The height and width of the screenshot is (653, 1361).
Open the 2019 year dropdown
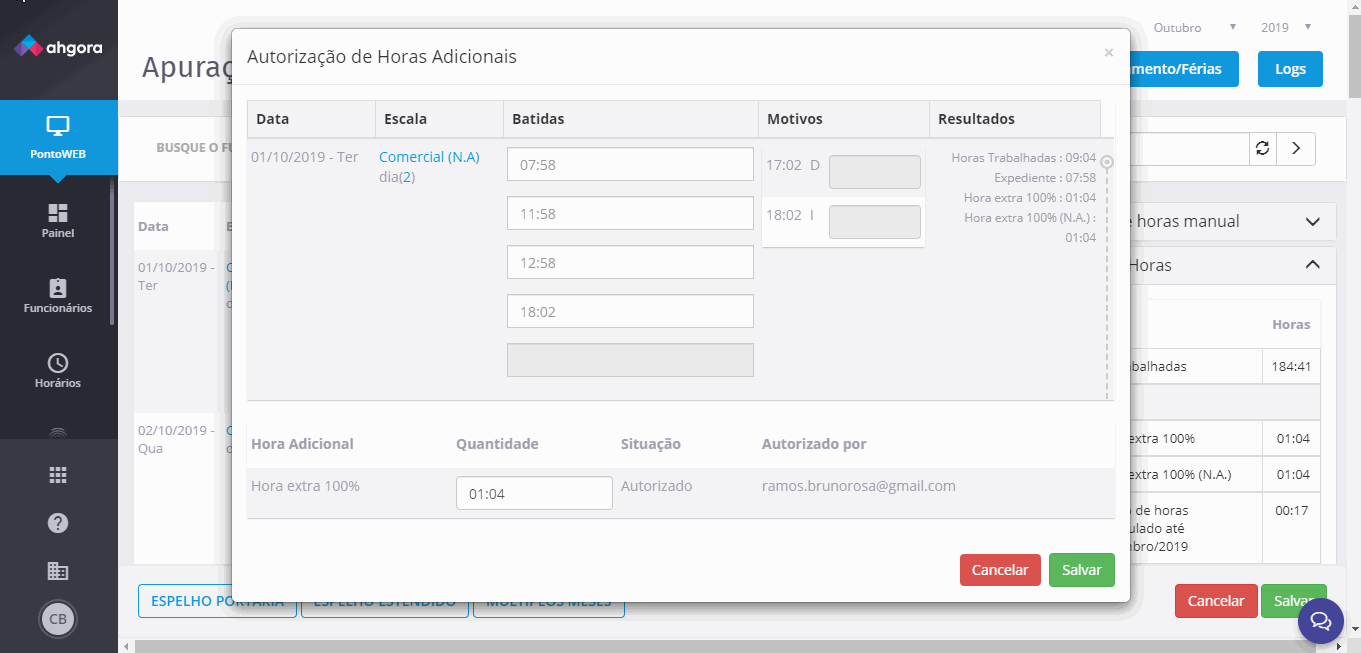point(1286,27)
